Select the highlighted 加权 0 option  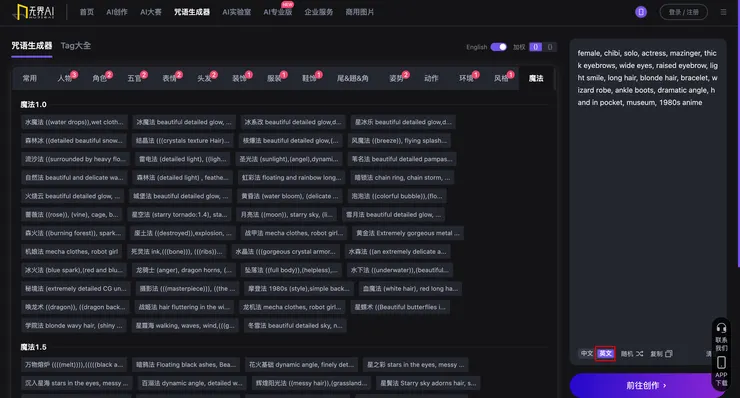(x=535, y=47)
